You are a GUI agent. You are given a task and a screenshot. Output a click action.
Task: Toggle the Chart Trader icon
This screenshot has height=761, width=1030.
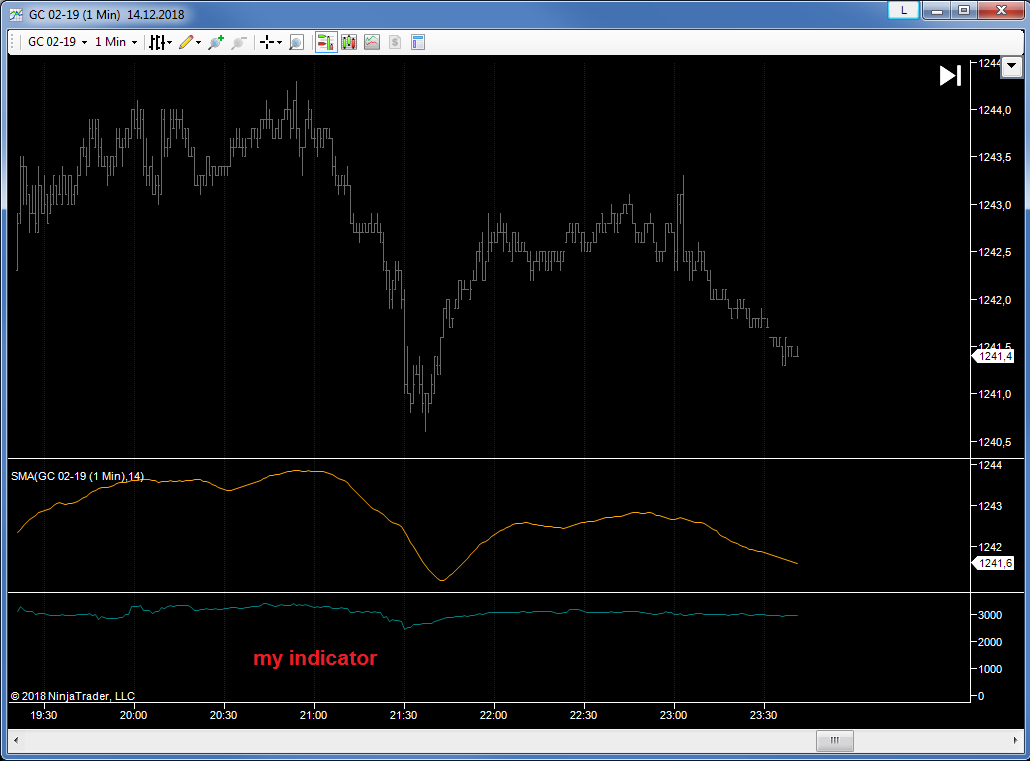click(x=326, y=42)
